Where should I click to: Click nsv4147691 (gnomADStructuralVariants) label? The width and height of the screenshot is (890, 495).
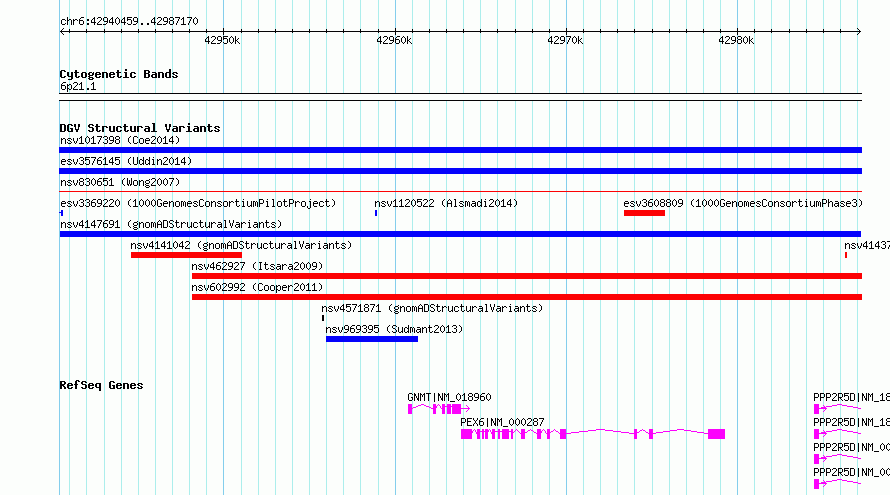coord(171,224)
